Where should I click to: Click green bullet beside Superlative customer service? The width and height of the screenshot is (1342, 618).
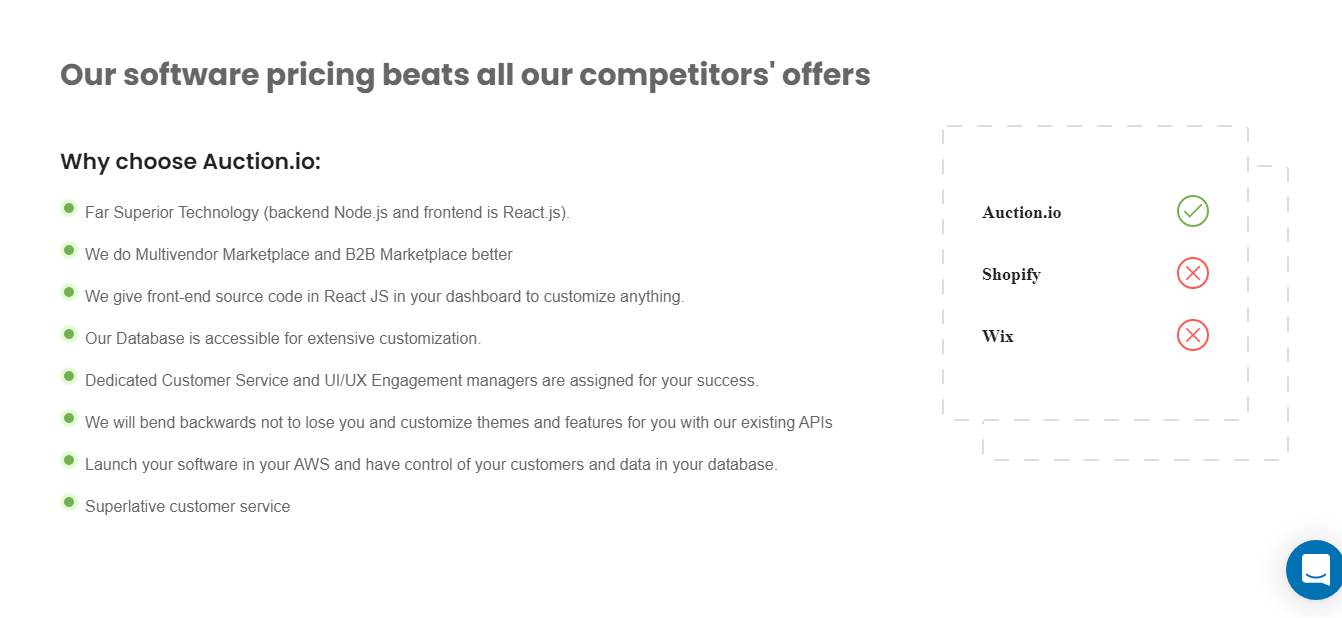[x=69, y=502]
